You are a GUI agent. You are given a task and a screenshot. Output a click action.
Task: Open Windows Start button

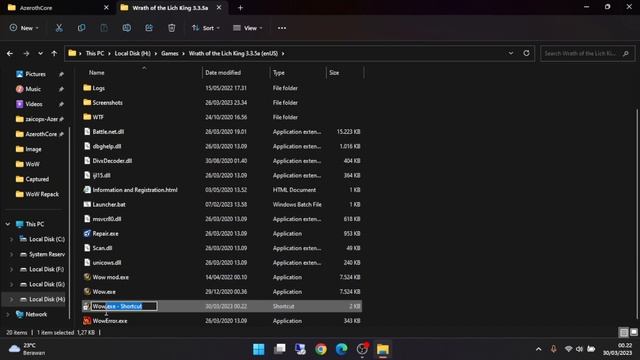tap(259, 349)
